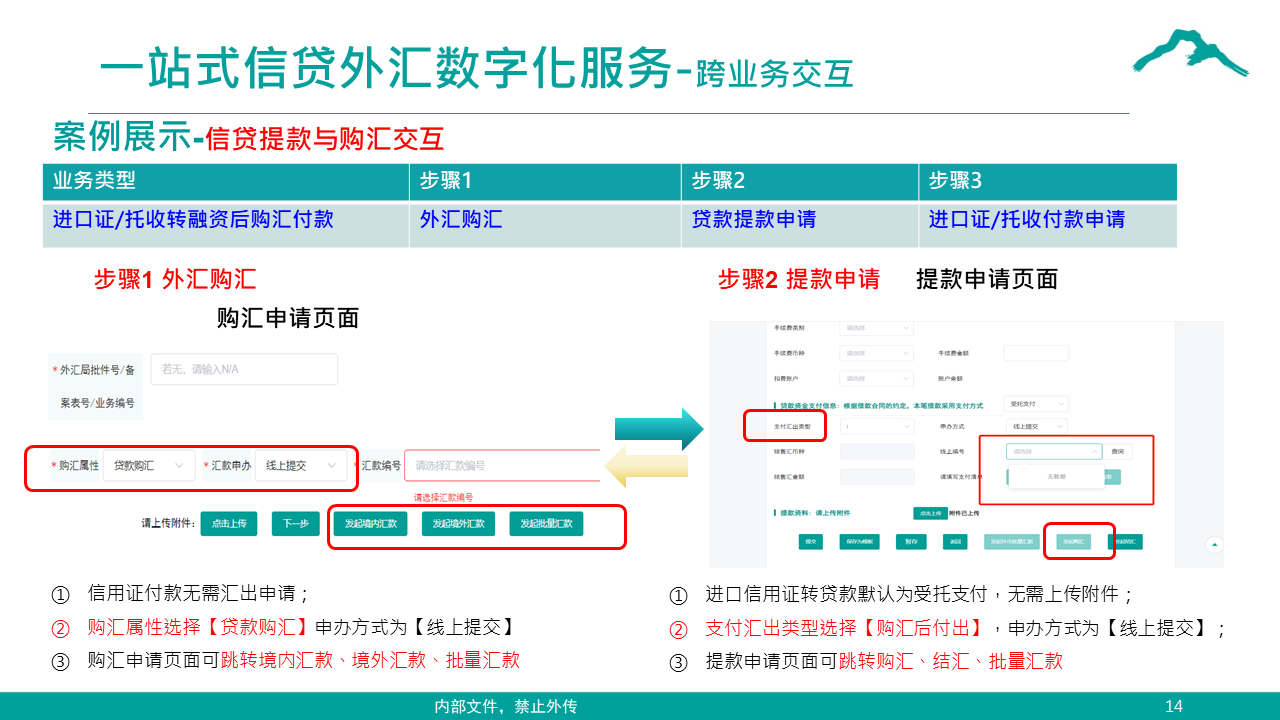
Task: Click the note about 购汇属性选择【贷款购汇】
Action: 302,627
